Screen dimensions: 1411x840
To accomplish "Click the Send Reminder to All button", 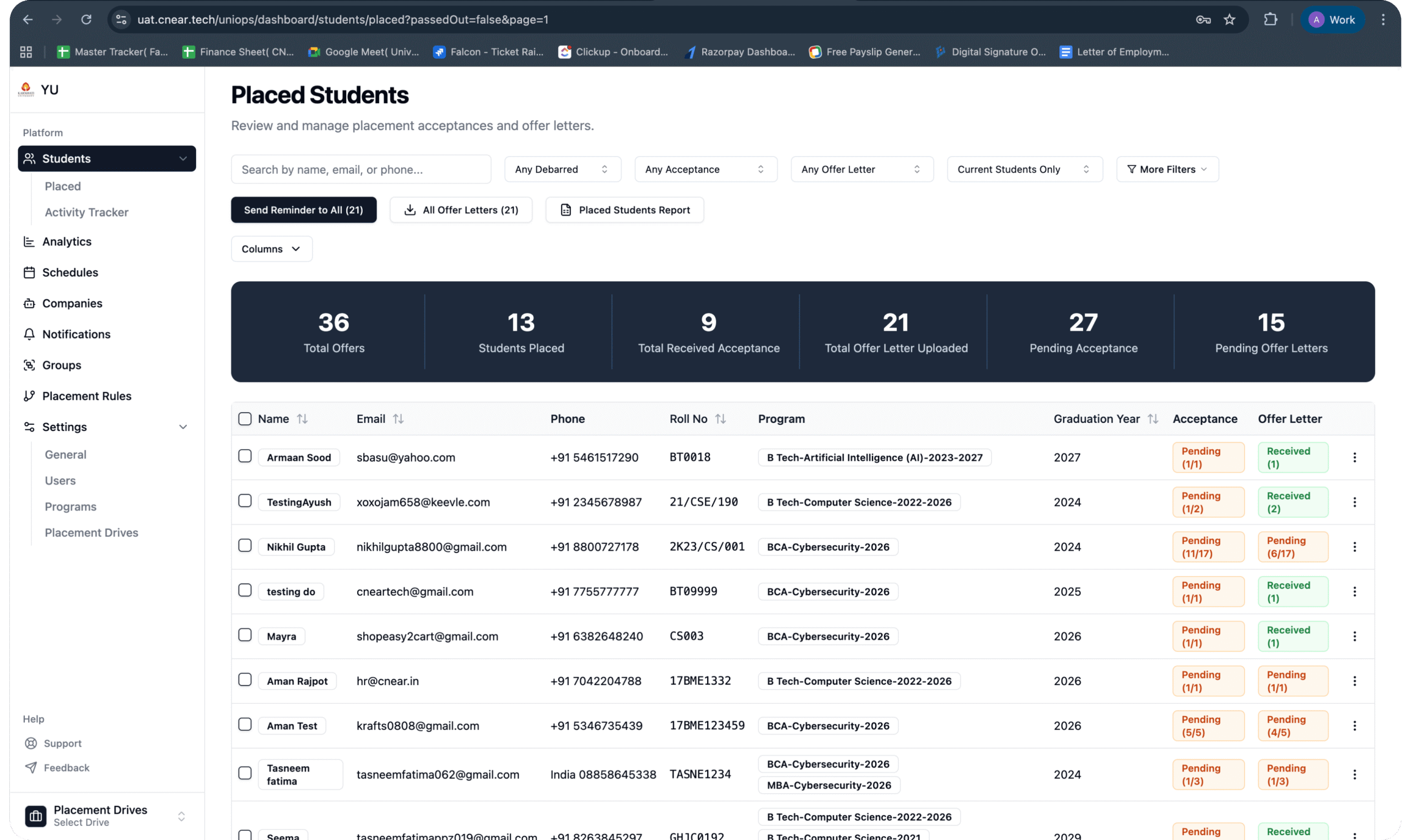I will pos(303,210).
